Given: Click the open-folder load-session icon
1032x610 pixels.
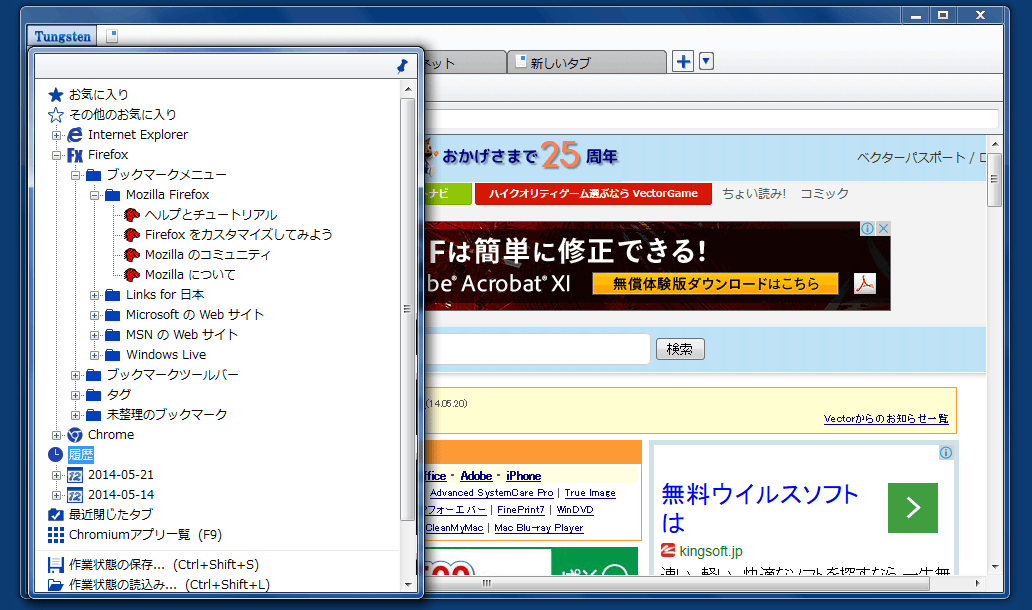Looking at the screenshot, I should [x=56, y=584].
